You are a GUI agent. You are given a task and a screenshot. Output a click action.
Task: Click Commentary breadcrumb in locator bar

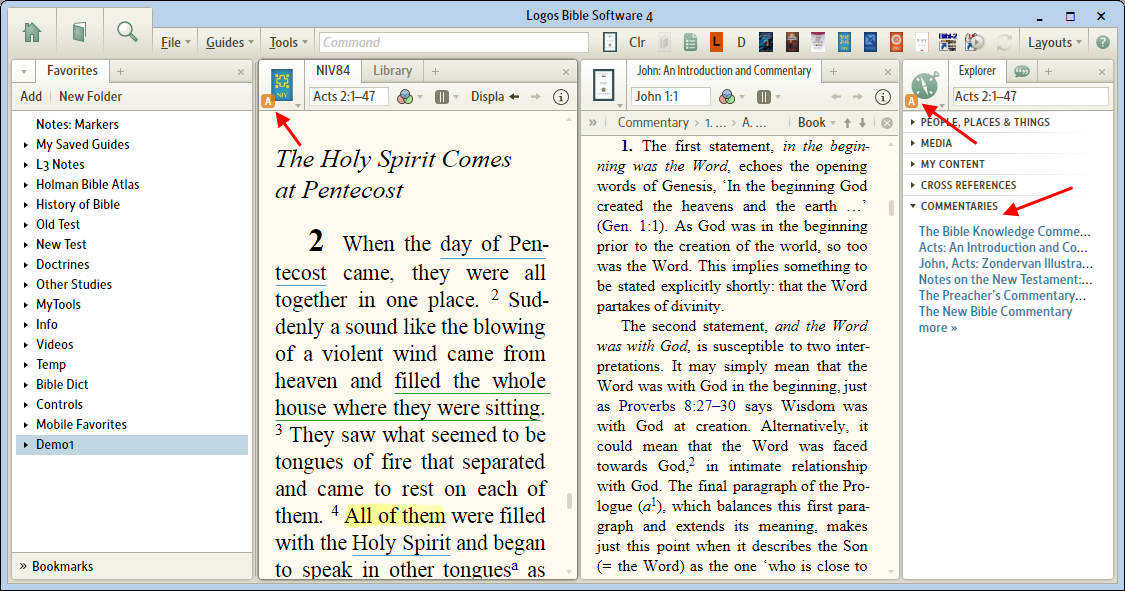click(653, 123)
